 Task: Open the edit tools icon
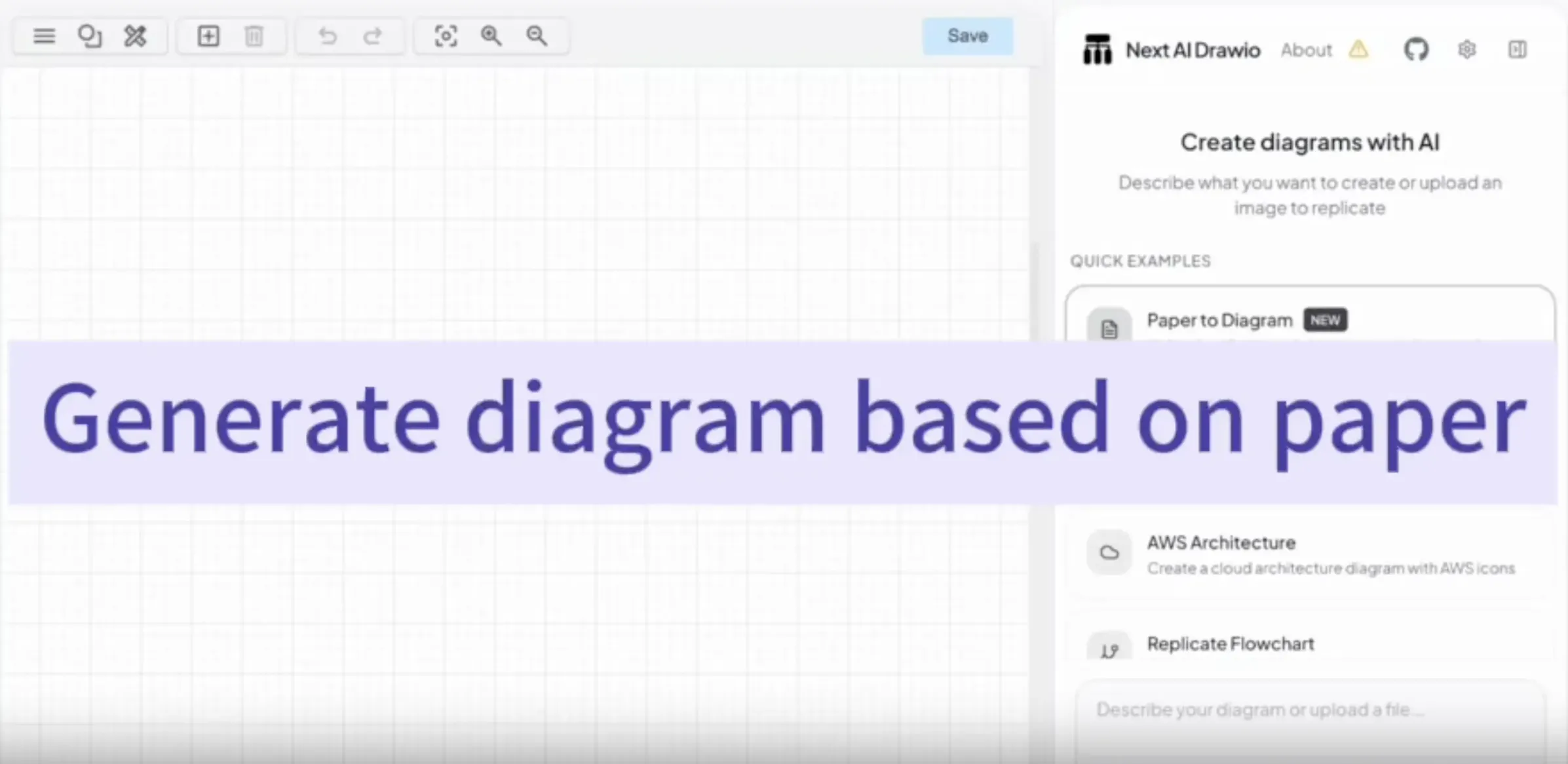[x=136, y=36]
